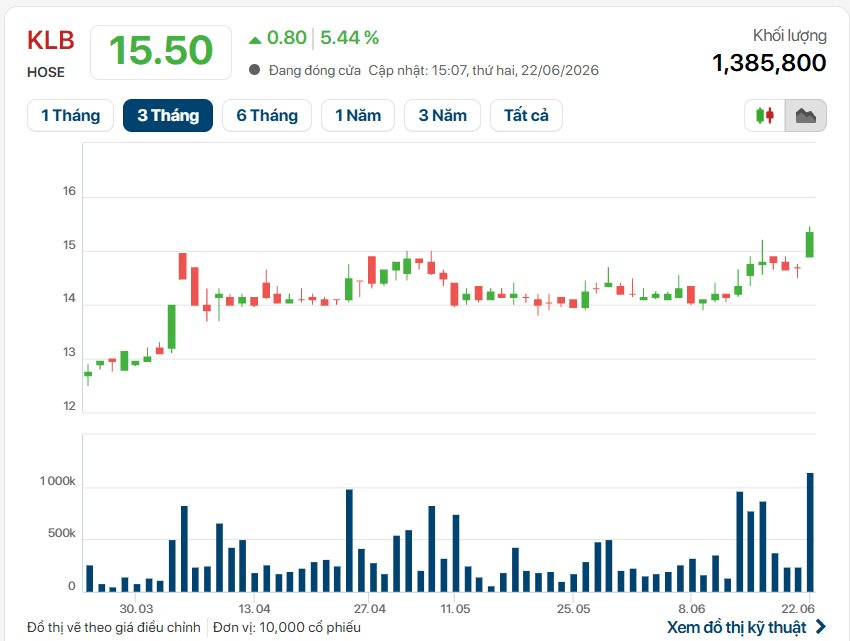Click the 15.50 current price box
The width and height of the screenshot is (850, 641).
click(161, 52)
